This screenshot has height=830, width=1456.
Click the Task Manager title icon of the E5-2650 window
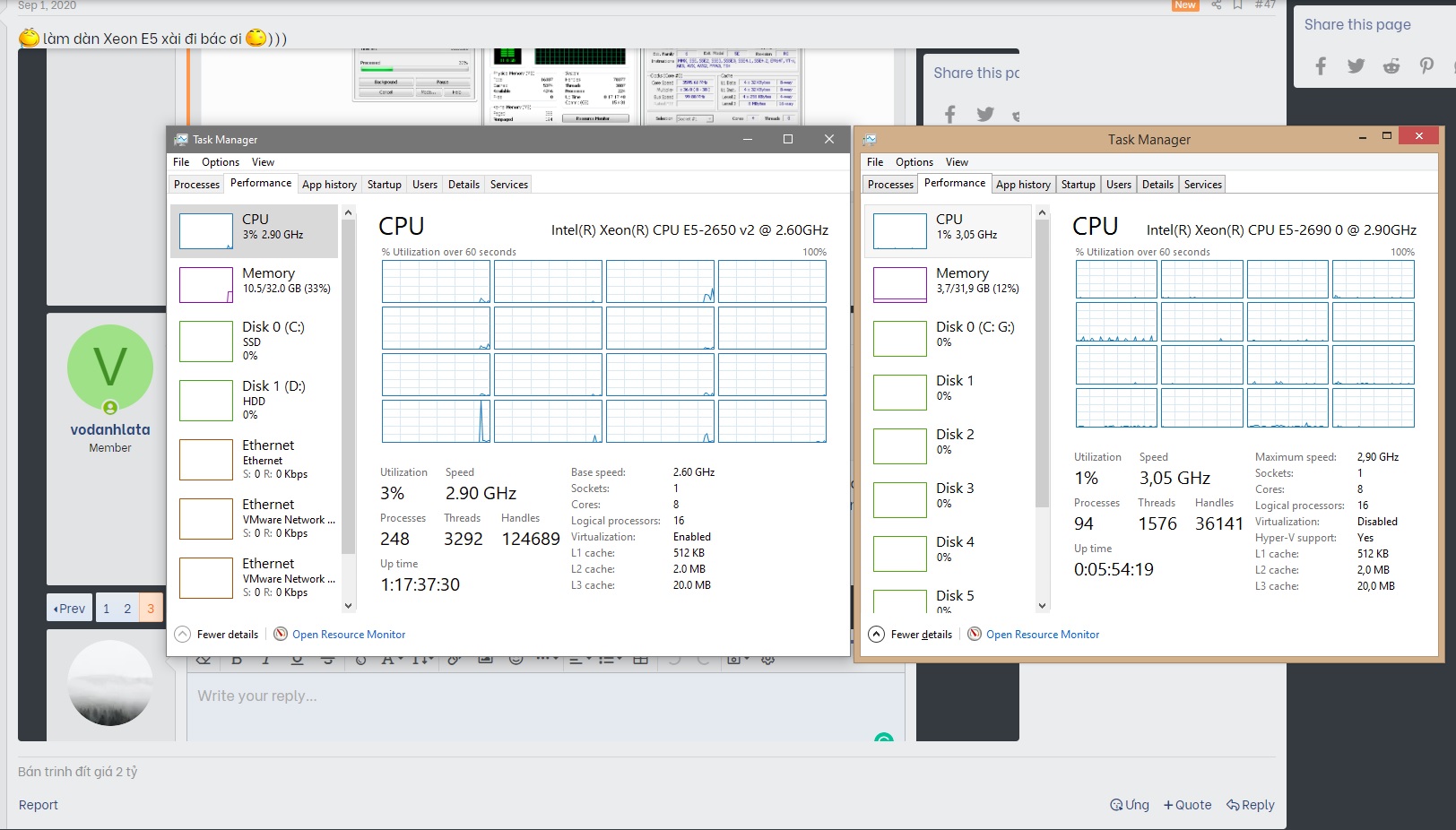[x=181, y=140]
